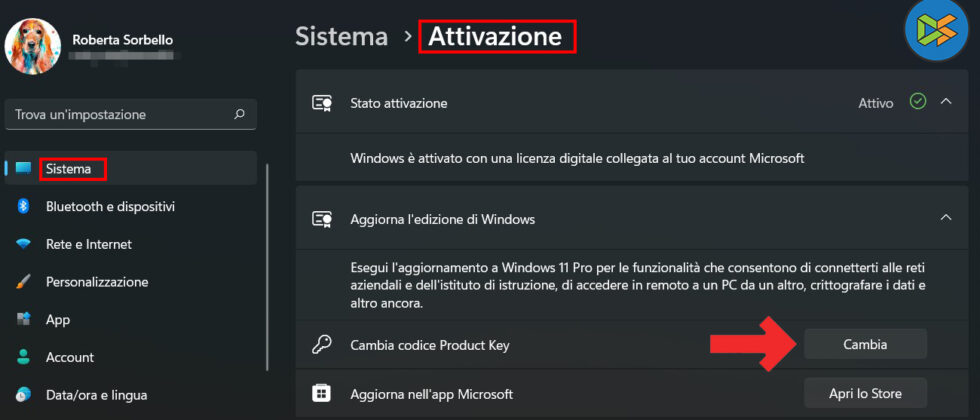Open Rete e Internet settings

click(x=88, y=244)
